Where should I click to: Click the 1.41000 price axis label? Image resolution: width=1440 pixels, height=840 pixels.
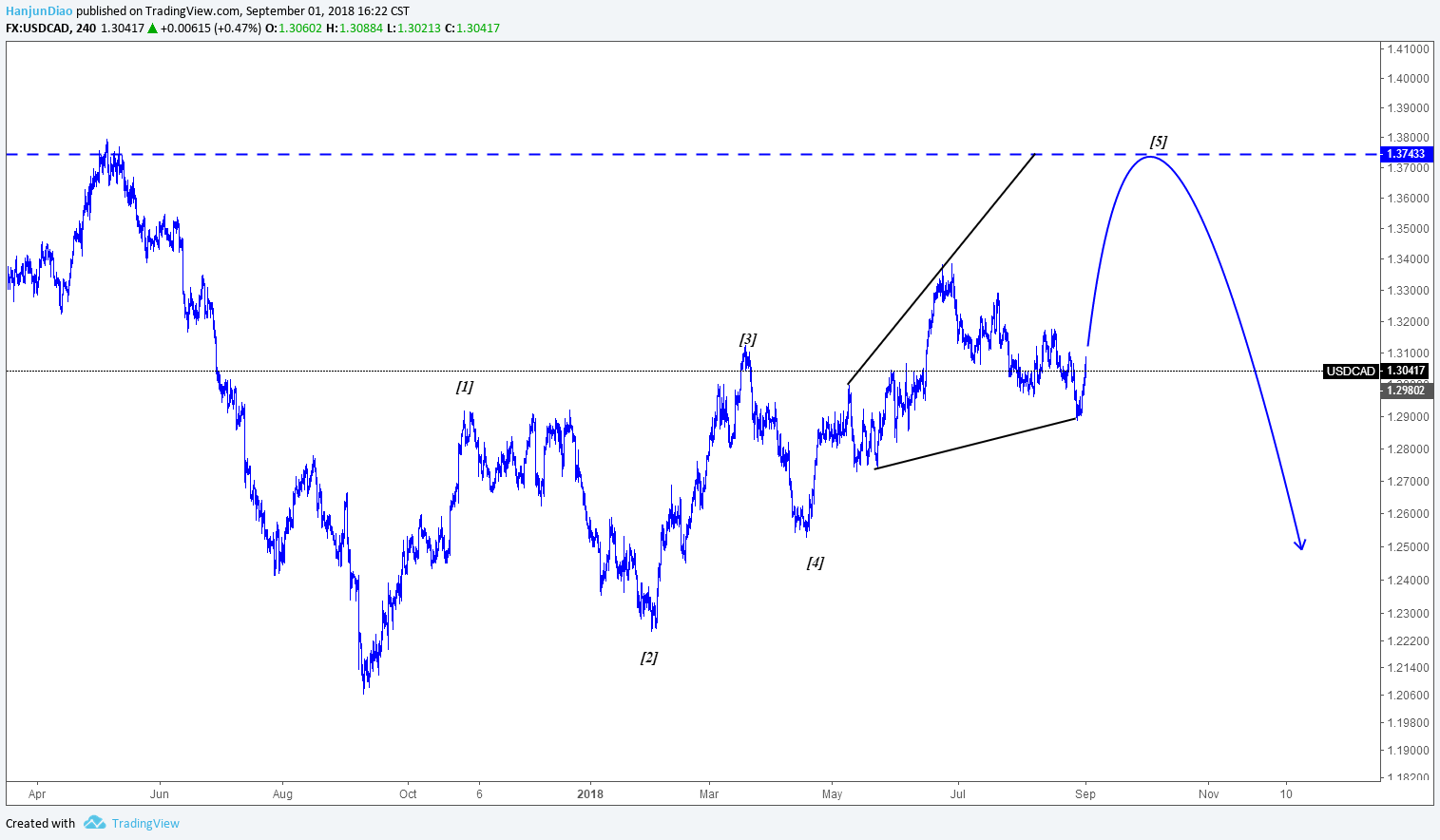1408,48
